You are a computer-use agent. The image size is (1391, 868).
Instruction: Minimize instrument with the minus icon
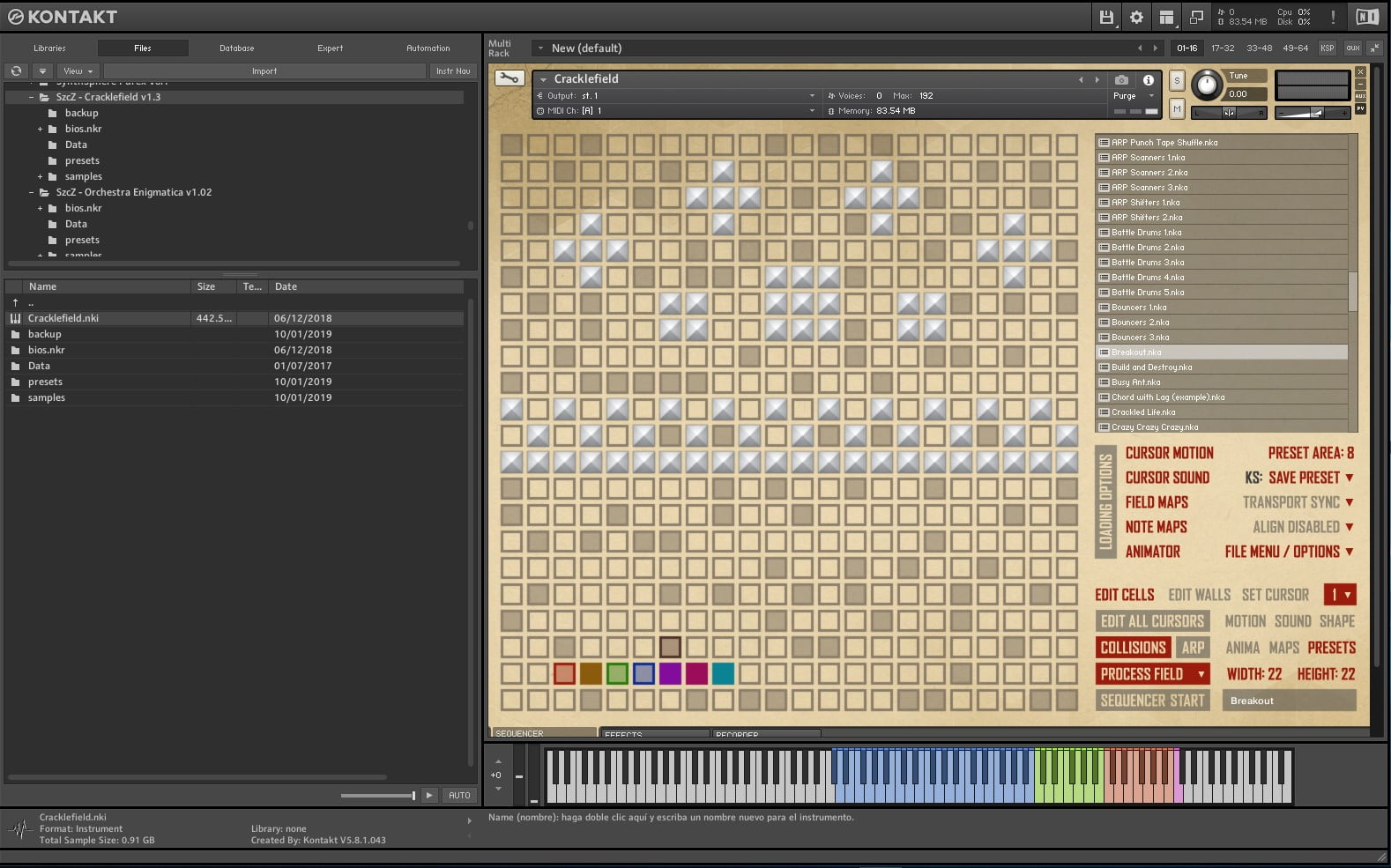tap(1360, 84)
